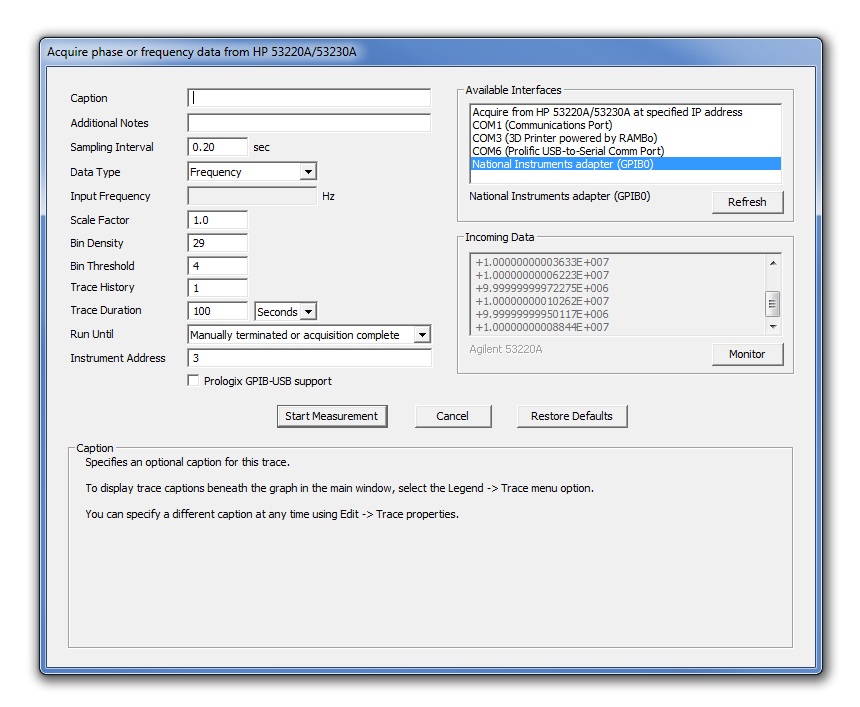Click Incoming Data scrollbar down arrow
Screen dimensions: 860x707
coord(773,326)
